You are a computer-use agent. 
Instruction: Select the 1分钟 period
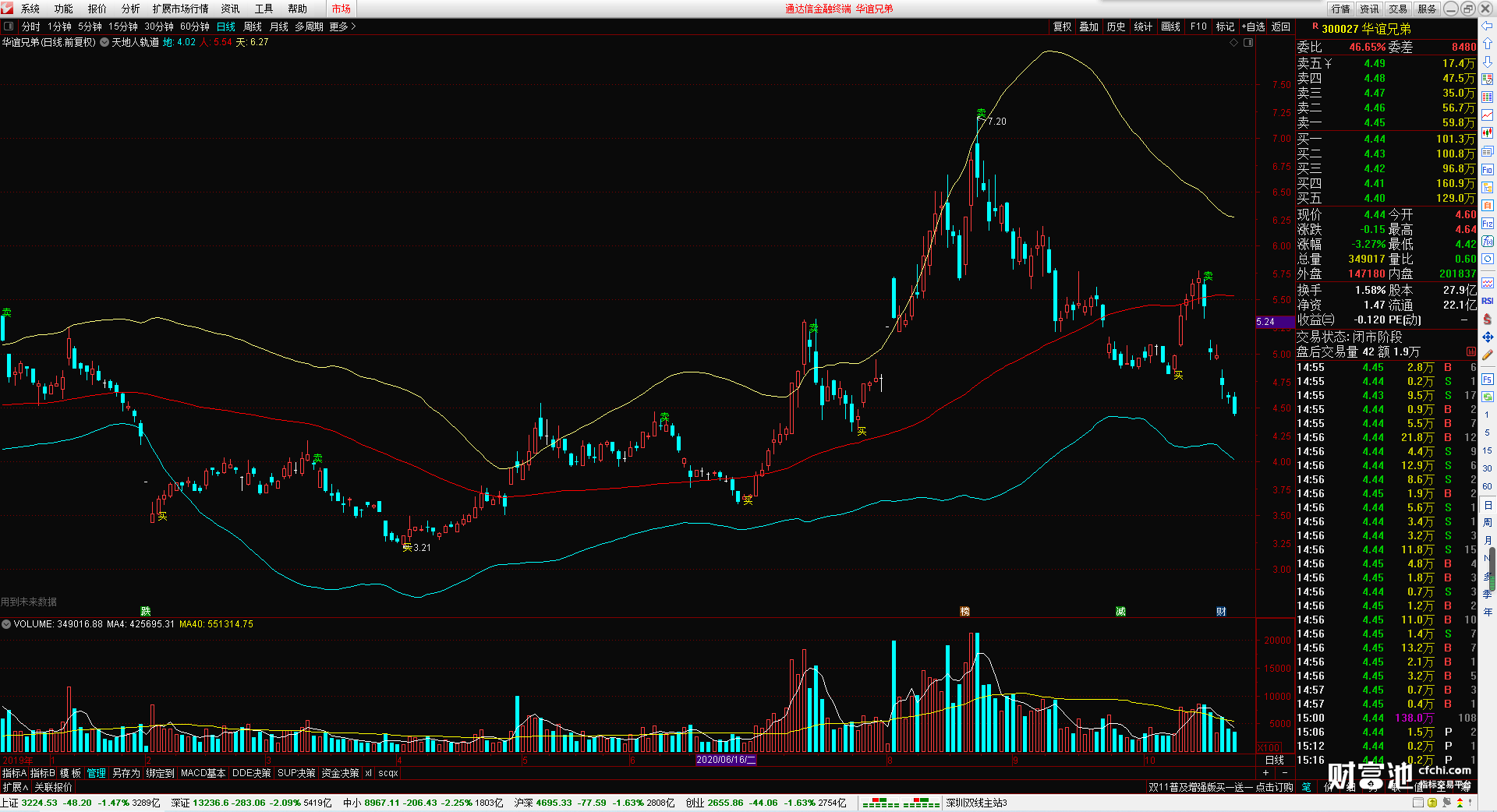point(59,26)
